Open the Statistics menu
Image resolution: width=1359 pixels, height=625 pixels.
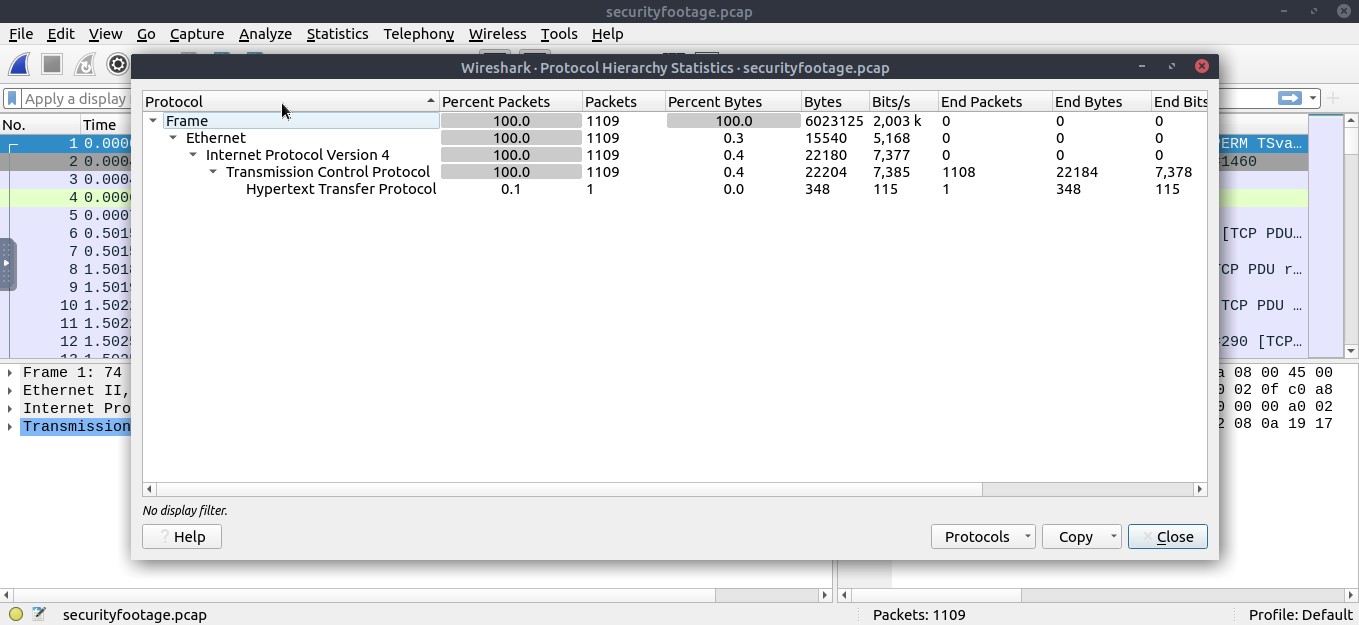coord(337,34)
